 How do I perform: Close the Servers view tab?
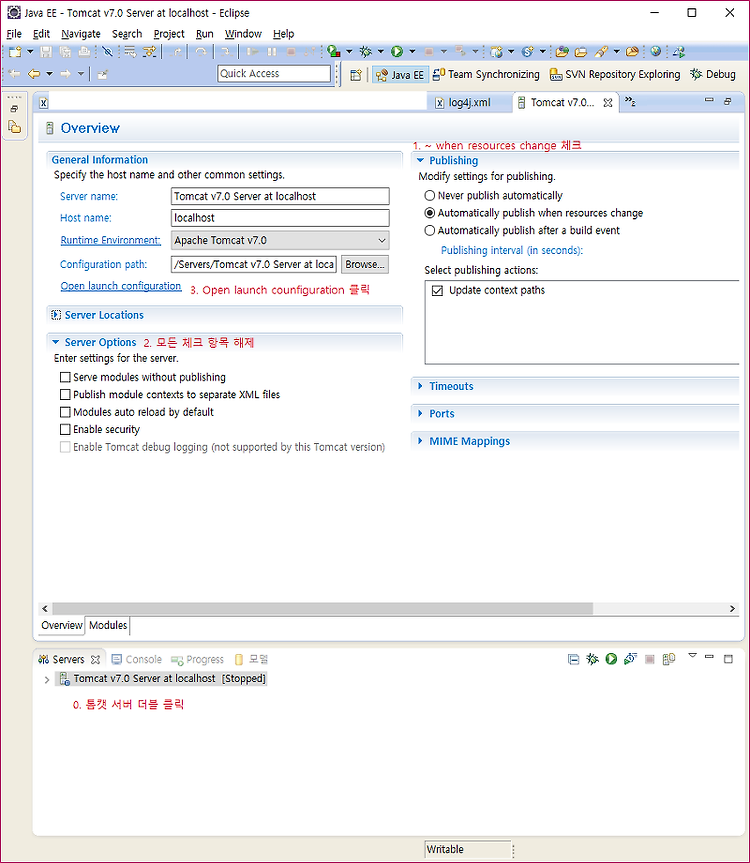[95, 659]
